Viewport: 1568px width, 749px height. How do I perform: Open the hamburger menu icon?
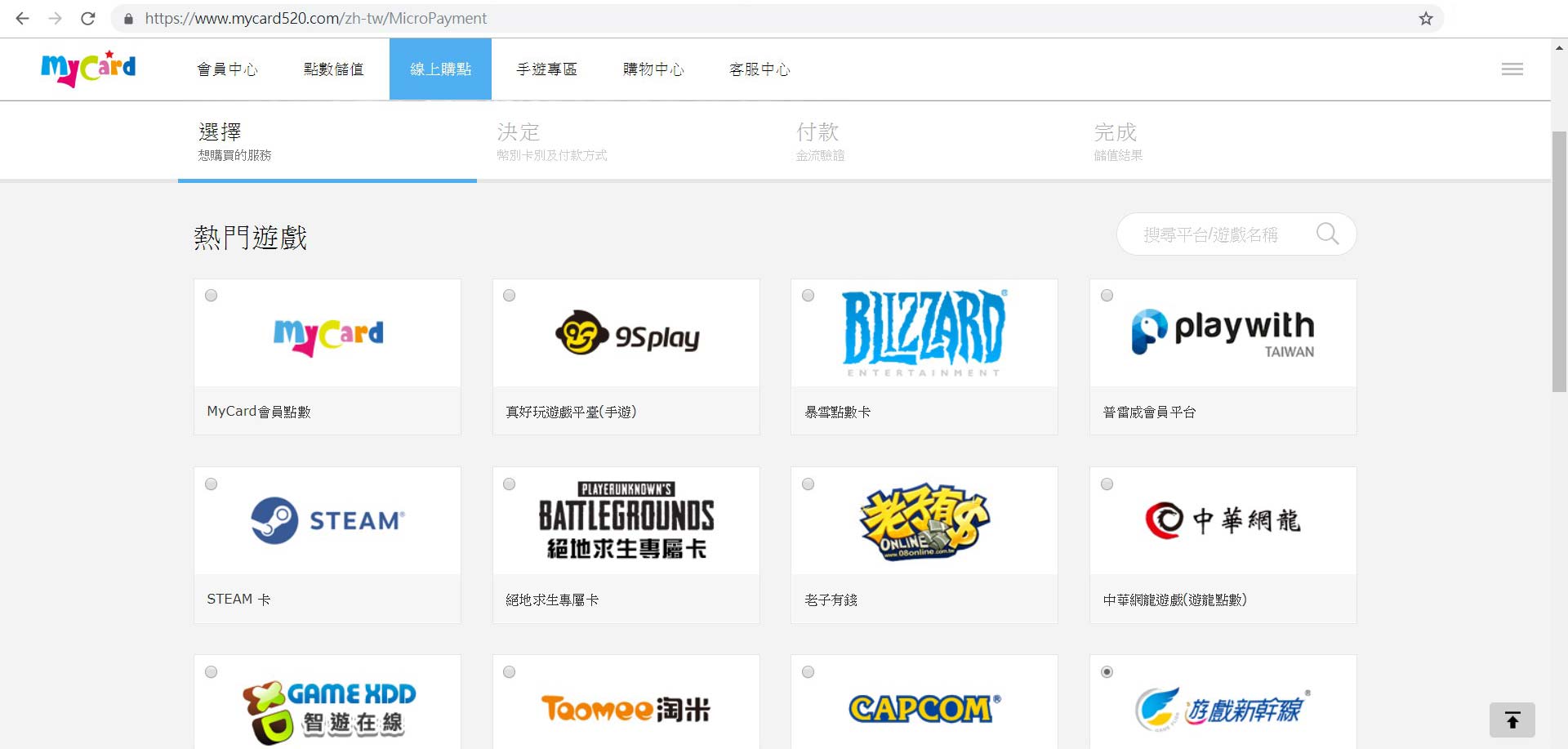pos(1512,69)
